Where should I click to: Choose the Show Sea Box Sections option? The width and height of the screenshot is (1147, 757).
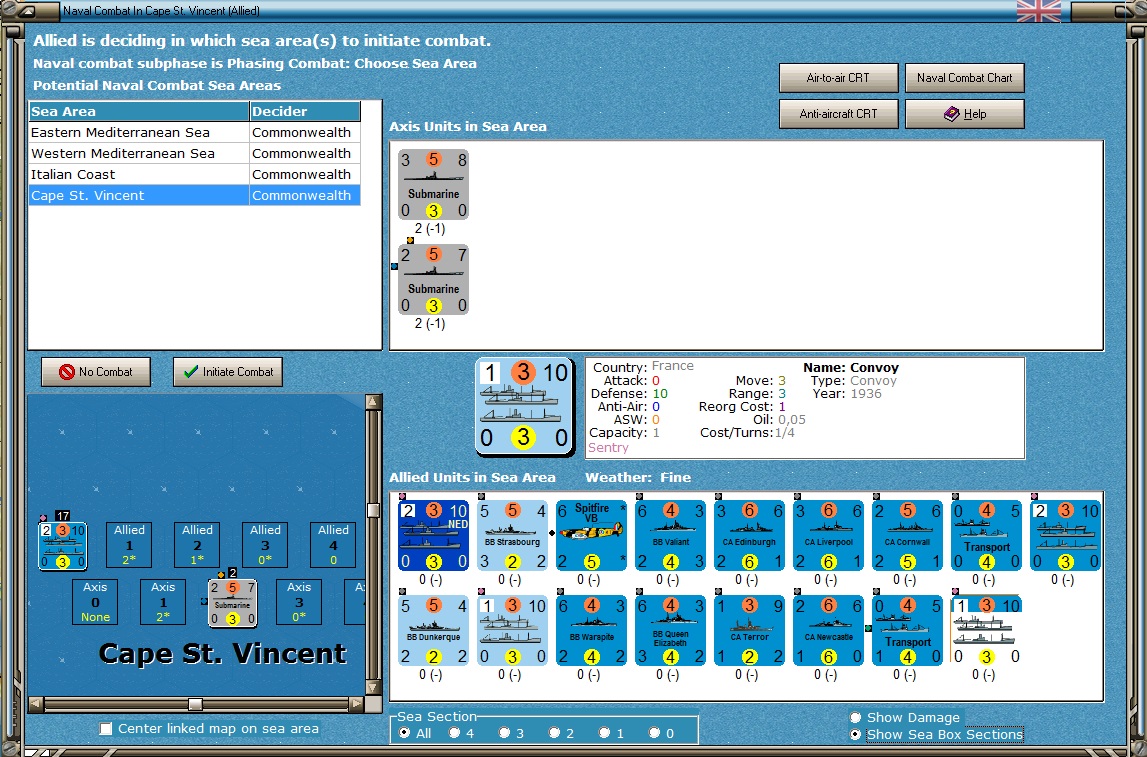936,734
